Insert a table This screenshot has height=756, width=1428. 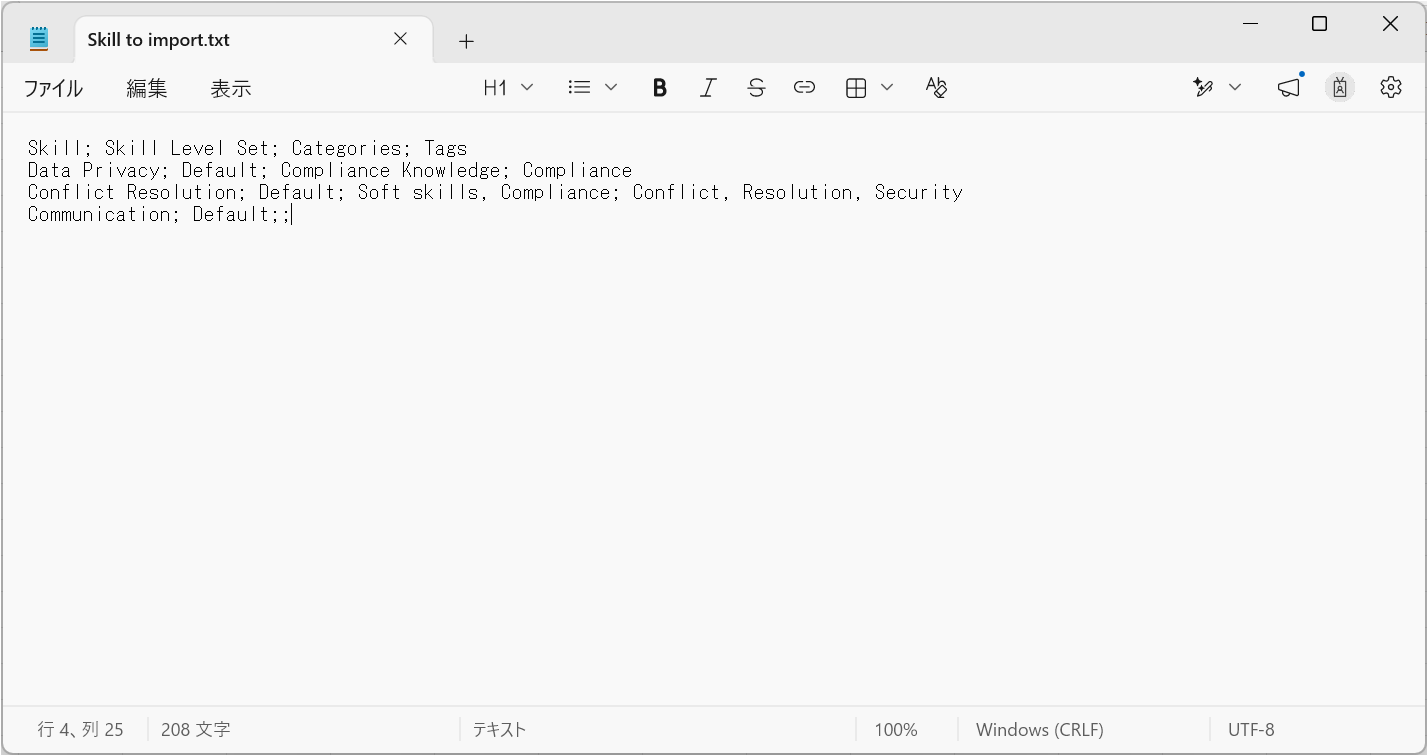(856, 88)
